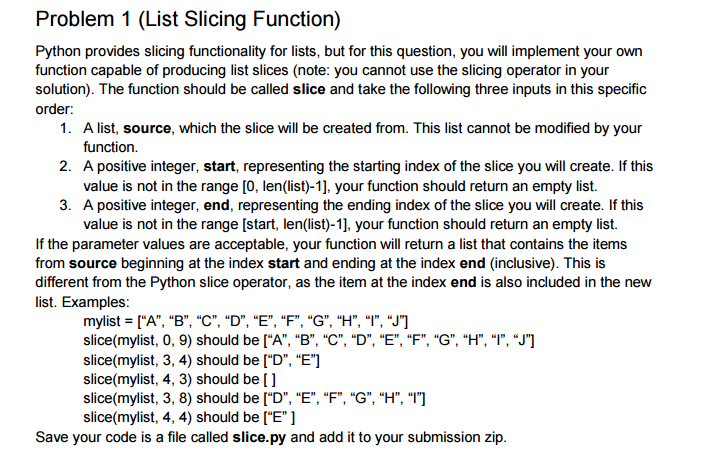Click the slice(mylist, 3, 8) example line
703x453 pixels.
[254, 398]
